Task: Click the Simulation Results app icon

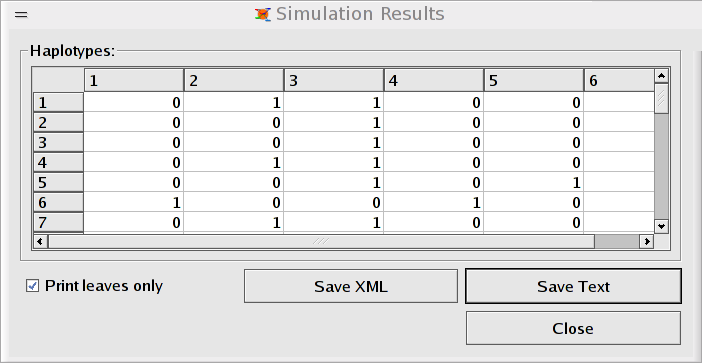Action: [x=263, y=14]
